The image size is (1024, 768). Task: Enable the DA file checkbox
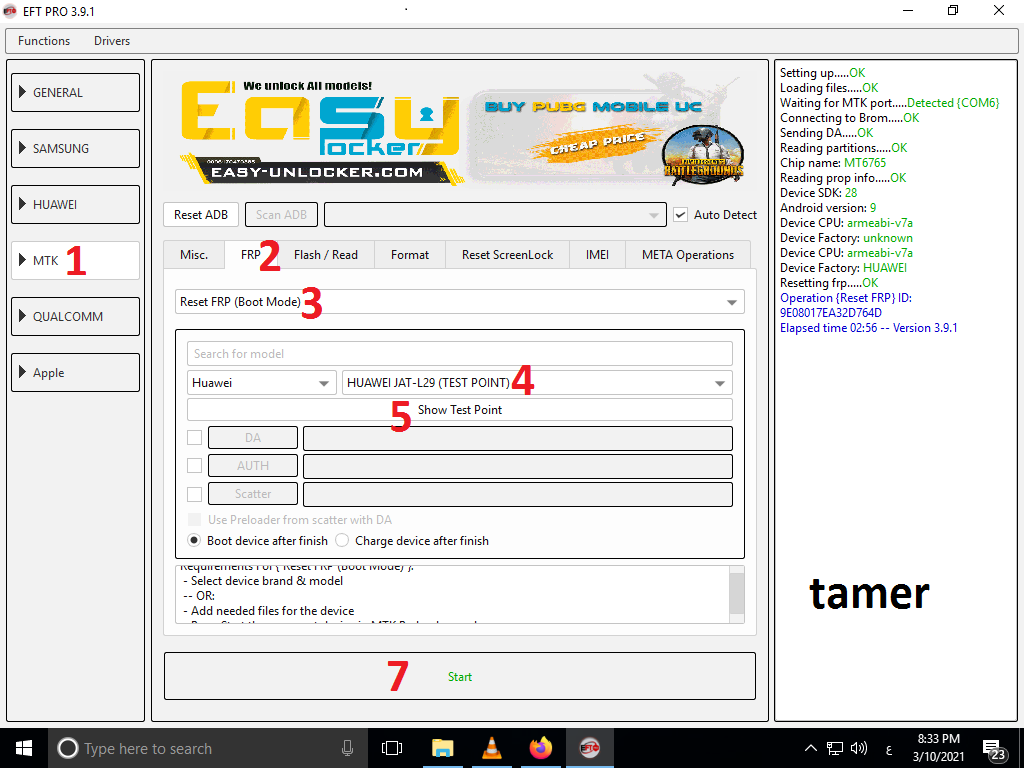click(195, 438)
